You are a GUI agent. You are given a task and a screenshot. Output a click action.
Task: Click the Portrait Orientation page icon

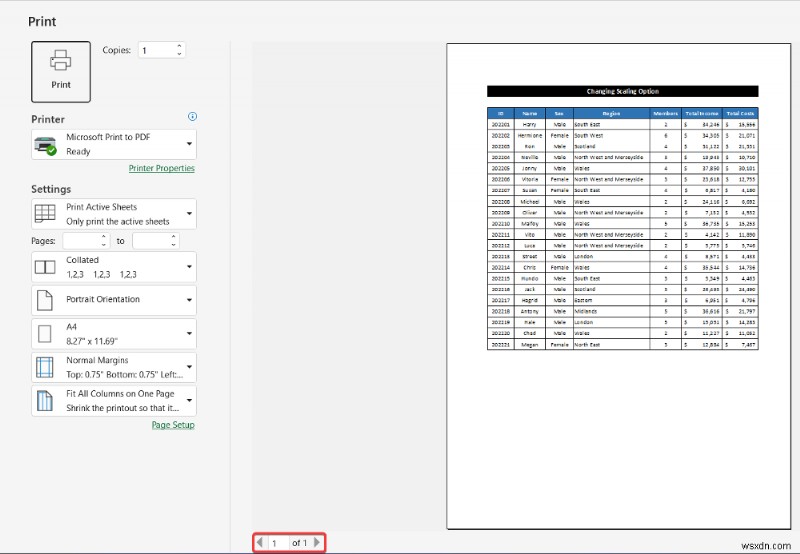click(x=45, y=300)
